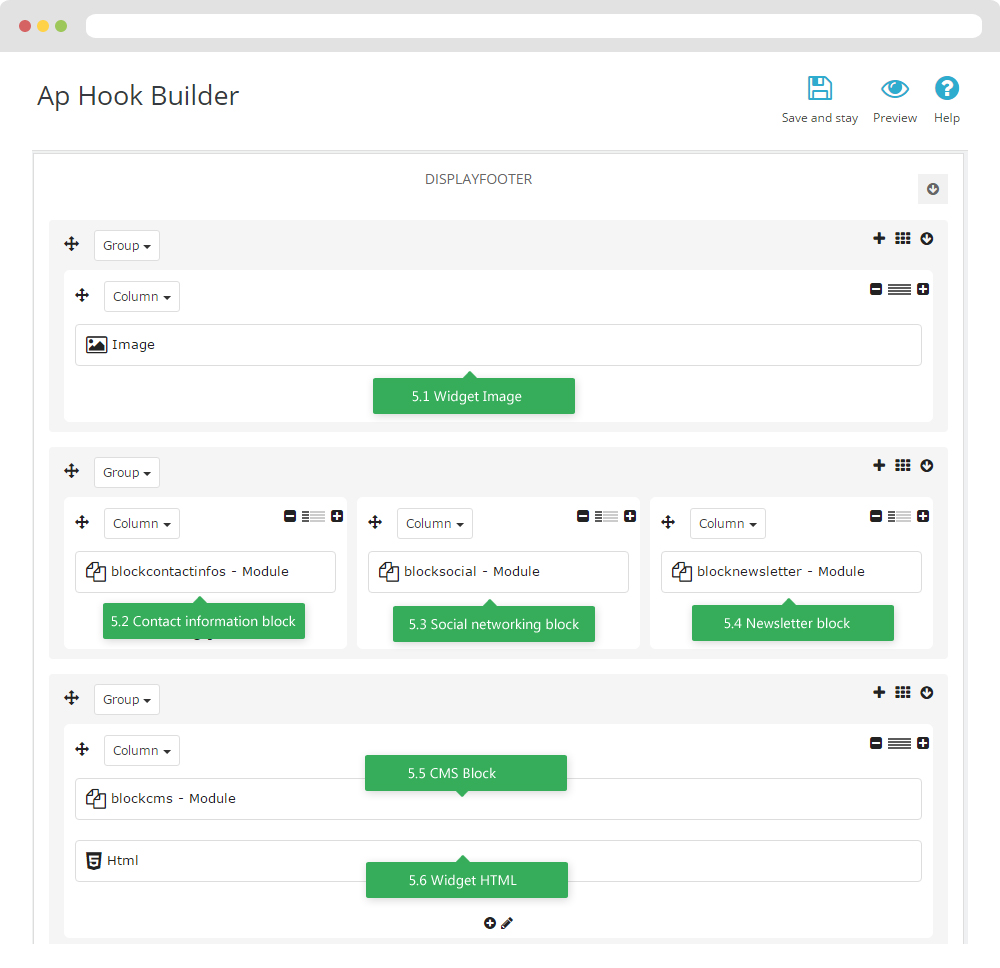Click the plus icon in first Group header
Viewport: 1000px width, 968px height.
click(x=879, y=238)
